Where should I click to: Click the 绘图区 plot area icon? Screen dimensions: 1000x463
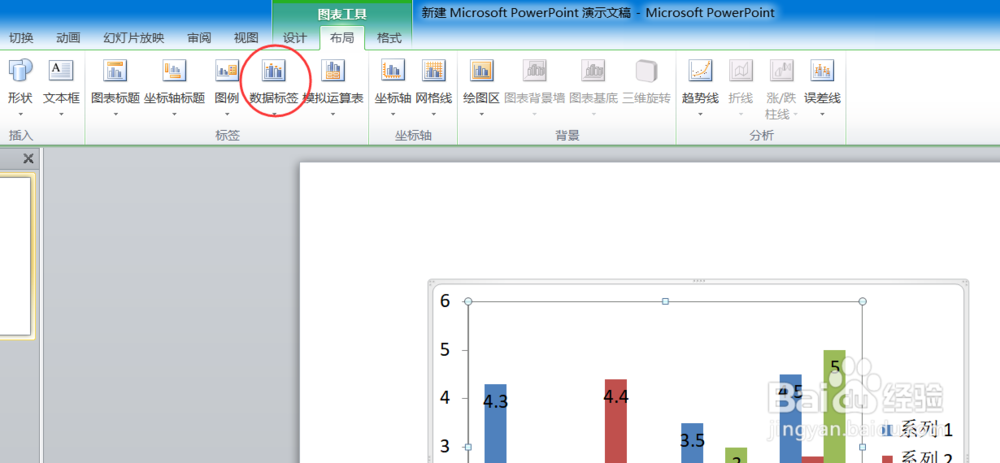482,70
